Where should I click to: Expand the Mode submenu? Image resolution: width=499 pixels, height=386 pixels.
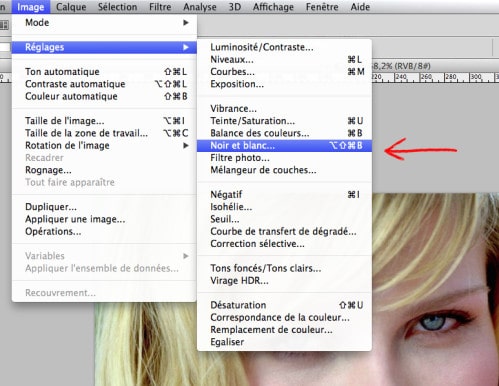(104, 23)
